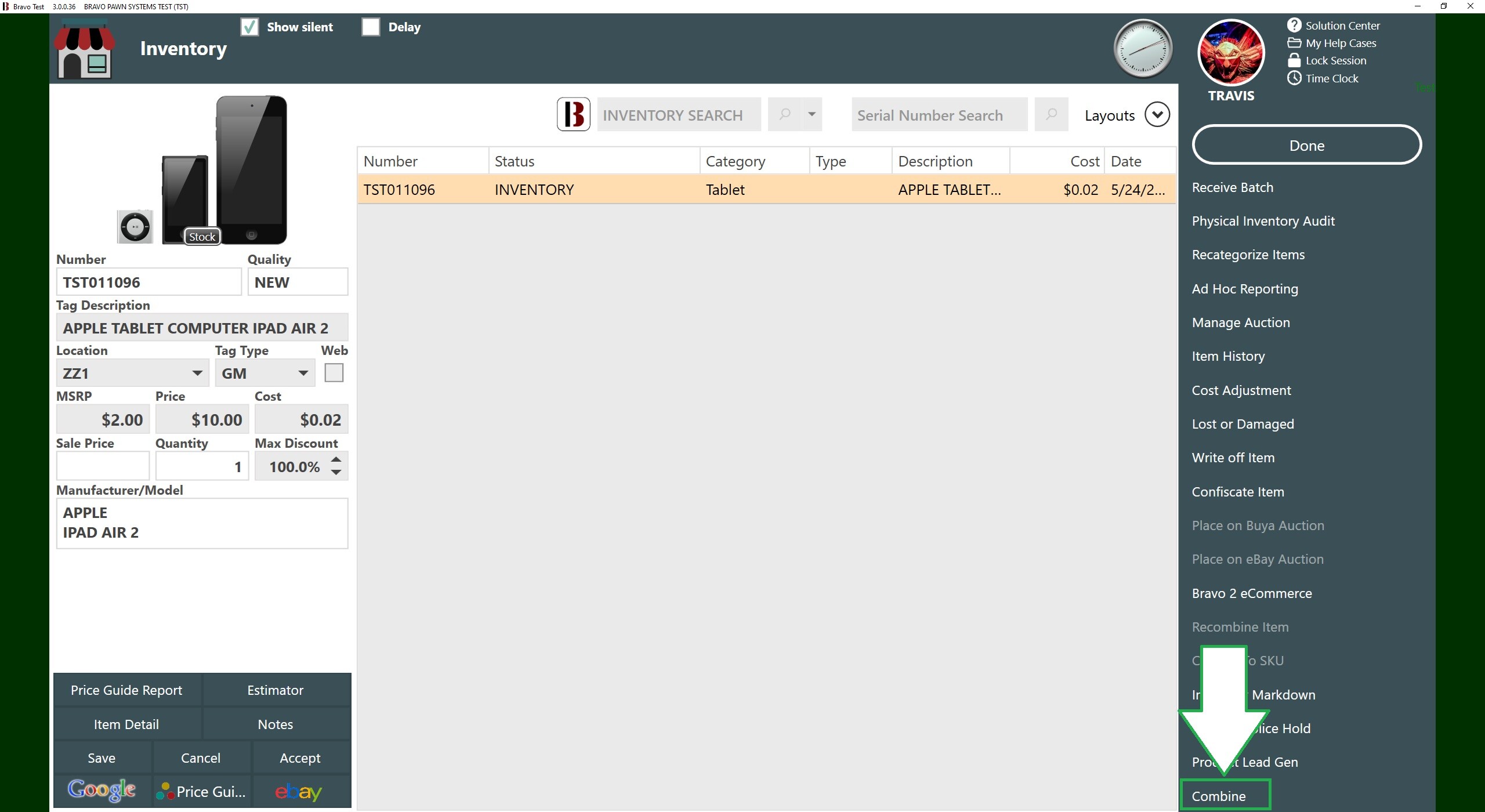Check the Web checkbox
The width and height of the screenshot is (1485, 812).
[334, 372]
